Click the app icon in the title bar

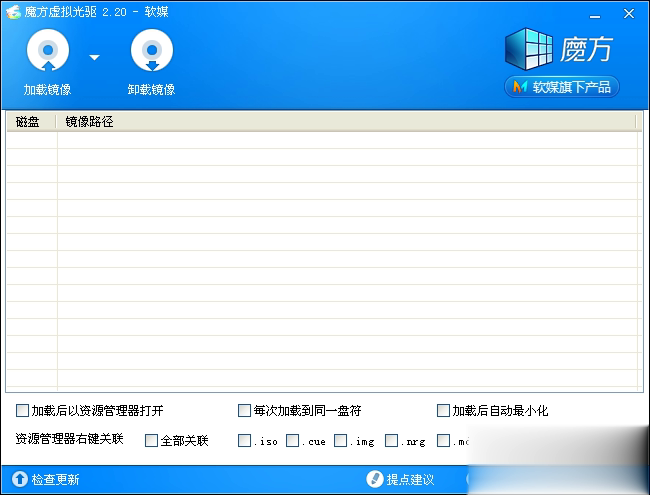[13, 12]
